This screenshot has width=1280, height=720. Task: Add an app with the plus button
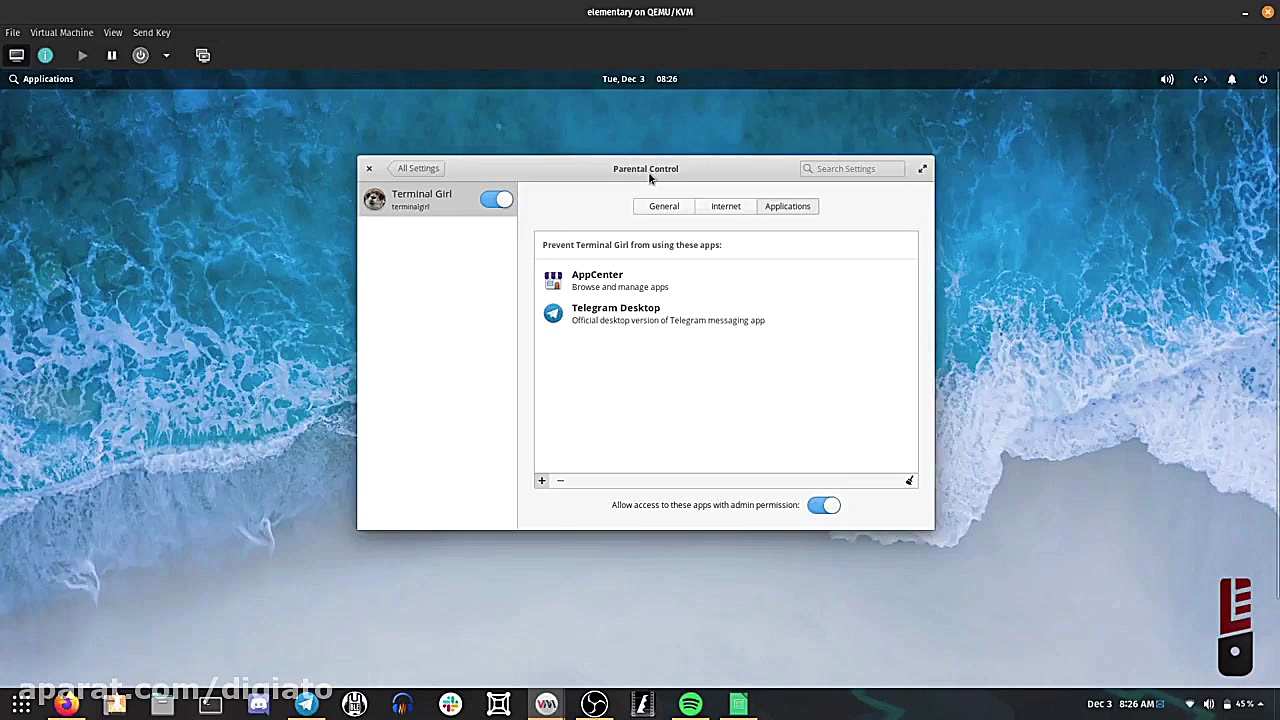point(542,481)
